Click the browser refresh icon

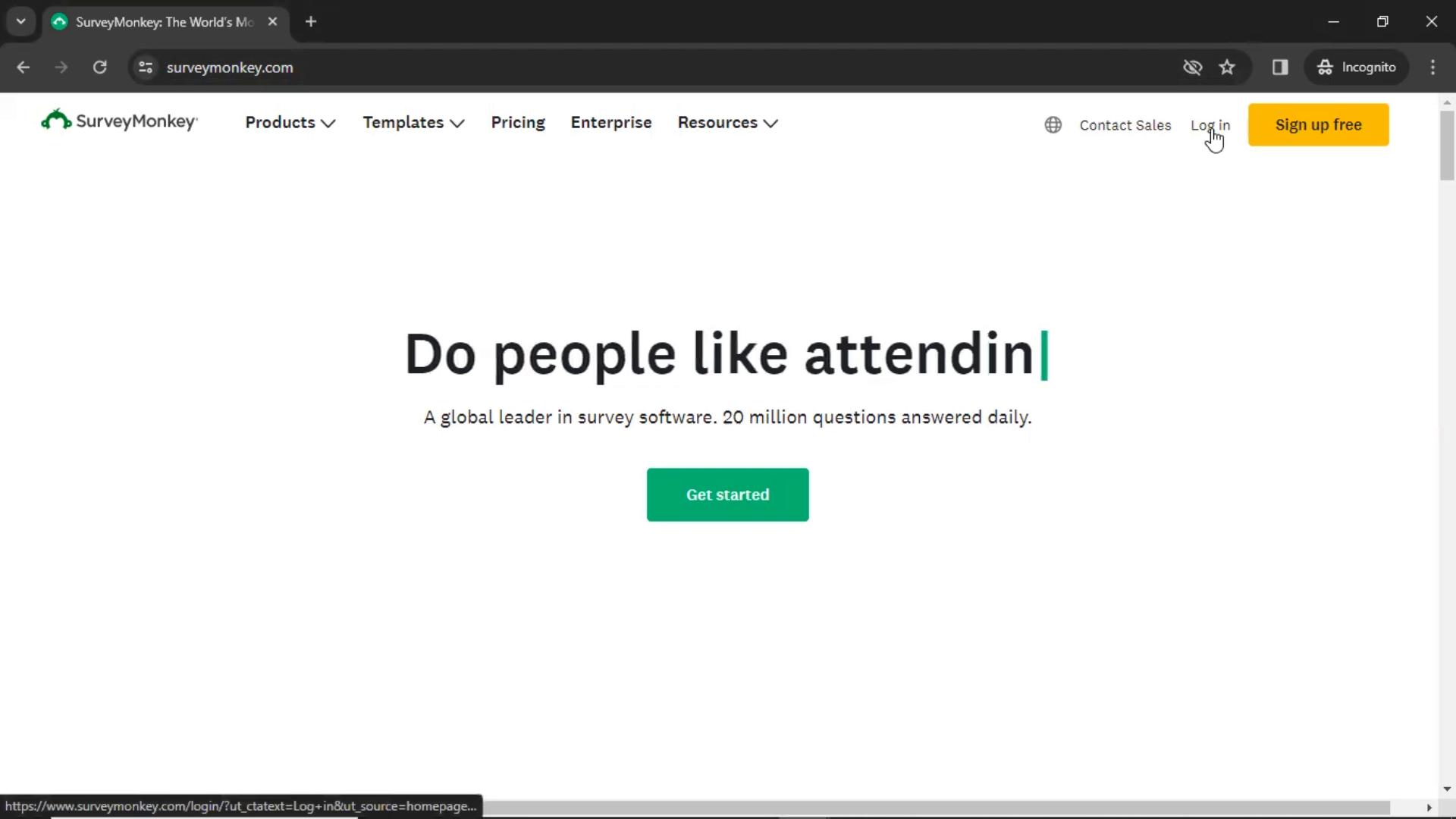[x=99, y=67]
